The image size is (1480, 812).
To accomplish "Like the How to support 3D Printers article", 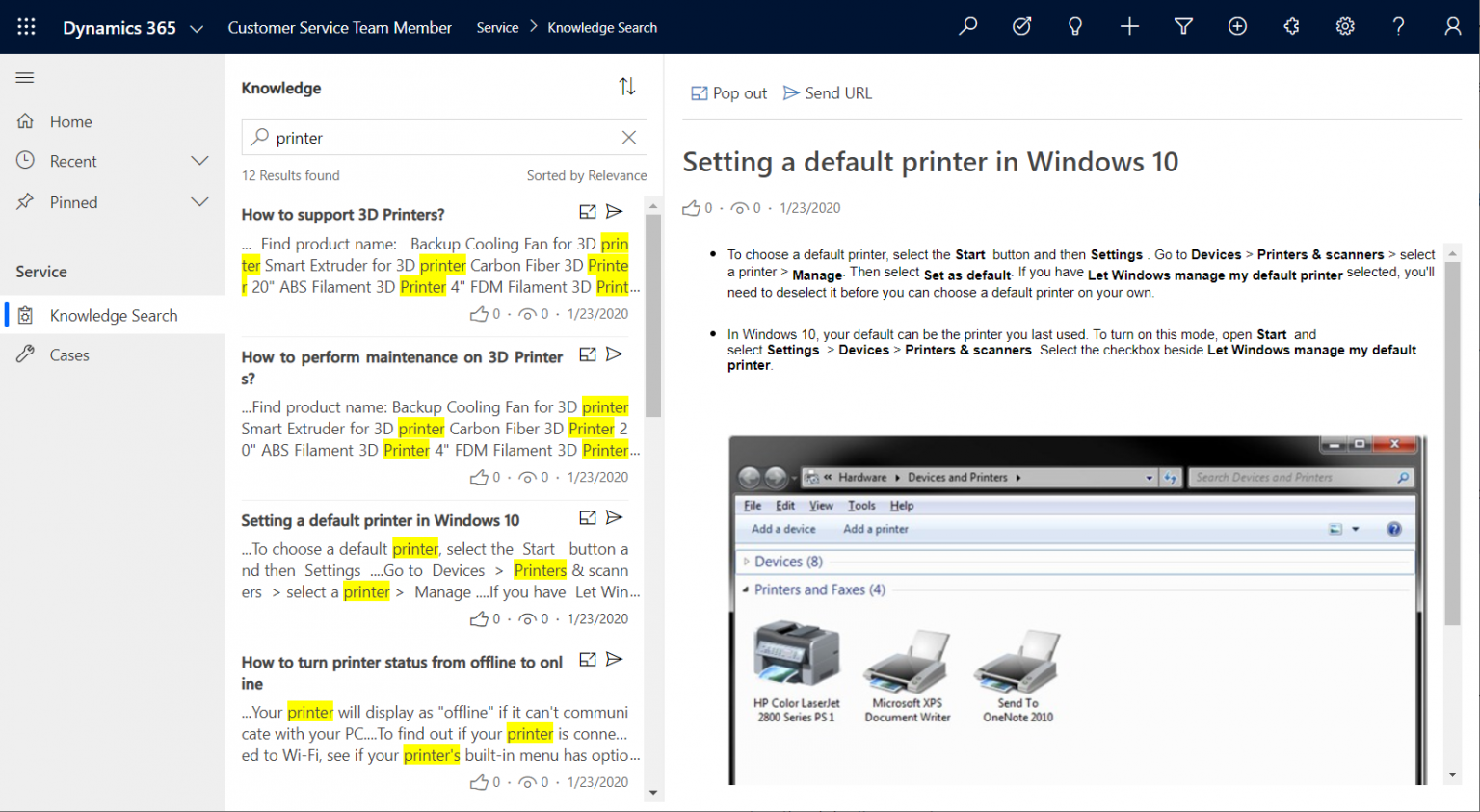I will point(479,314).
